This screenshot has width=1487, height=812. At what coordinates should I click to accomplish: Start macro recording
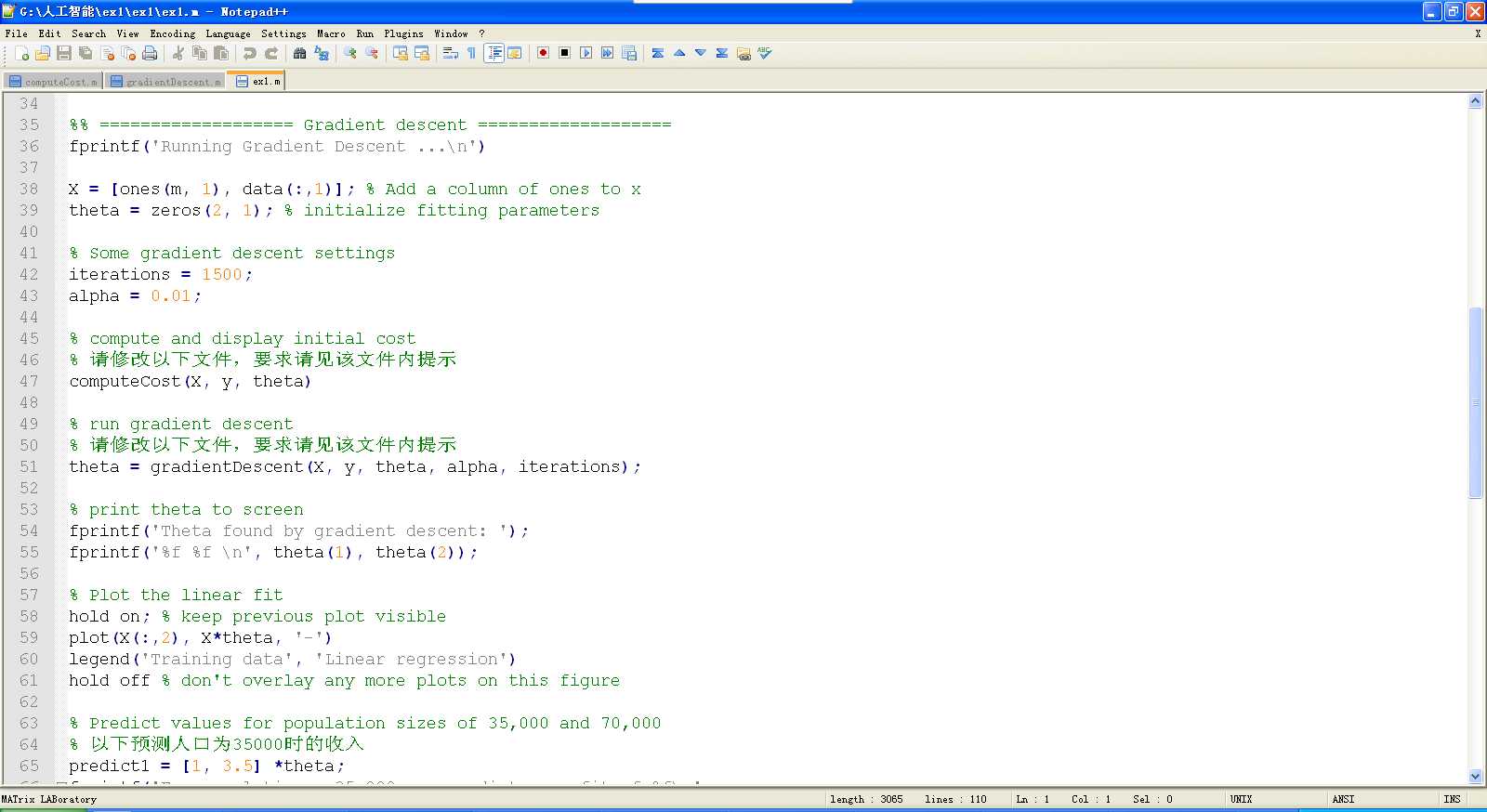point(543,53)
